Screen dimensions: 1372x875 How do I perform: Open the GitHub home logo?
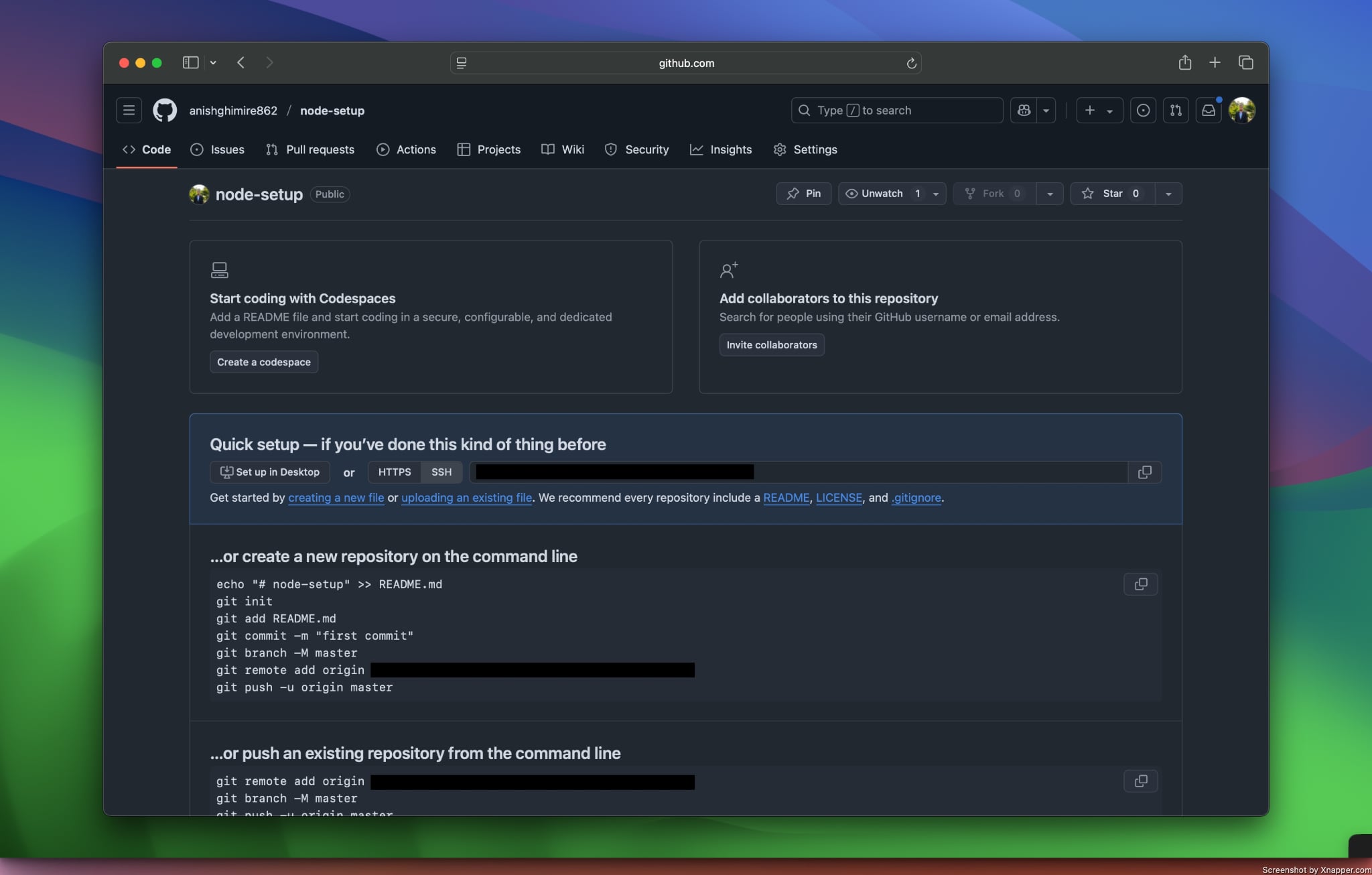[165, 110]
